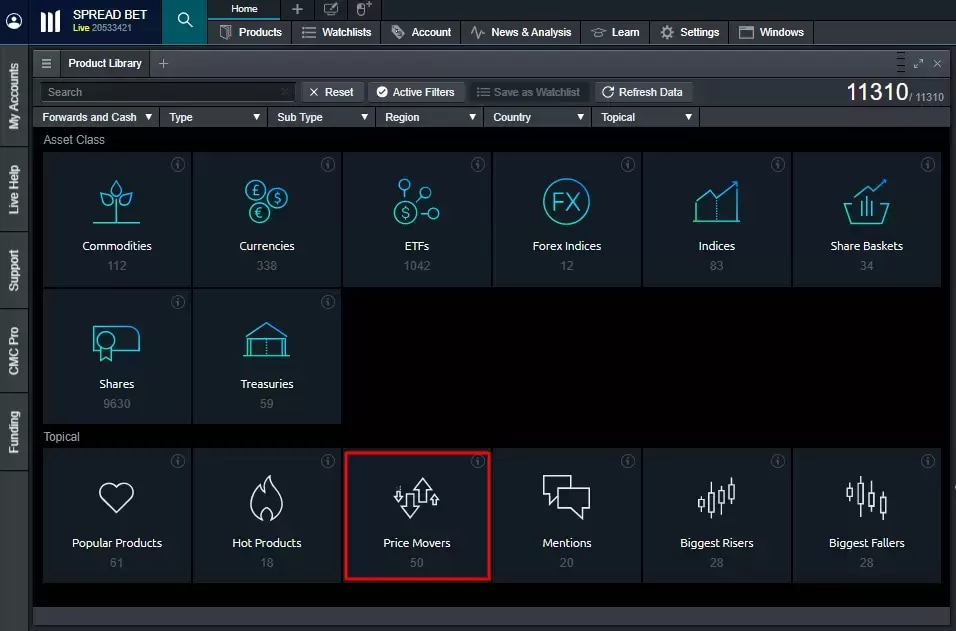Open the Product Library hamburger menu
956x631 pixels.
46,63
